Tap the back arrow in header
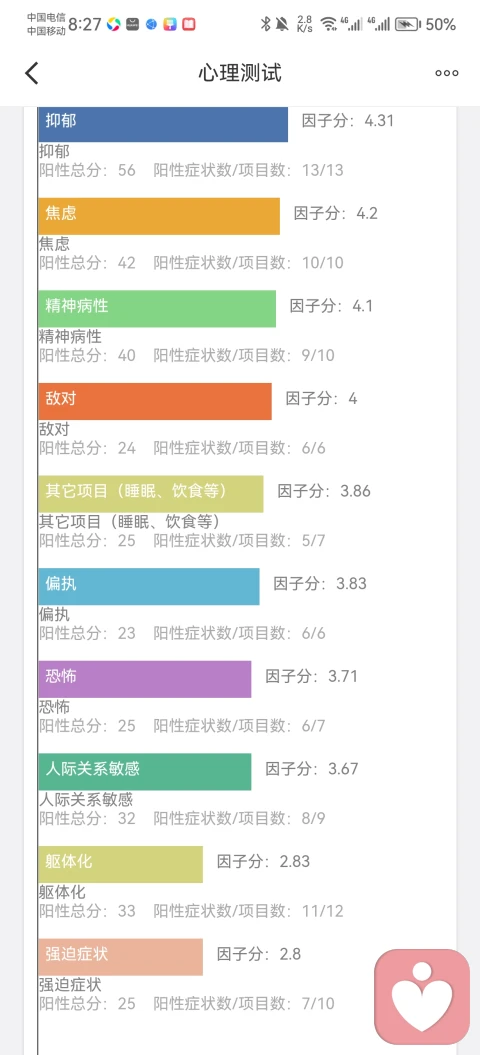The image size is (480, 1055). 32,73
